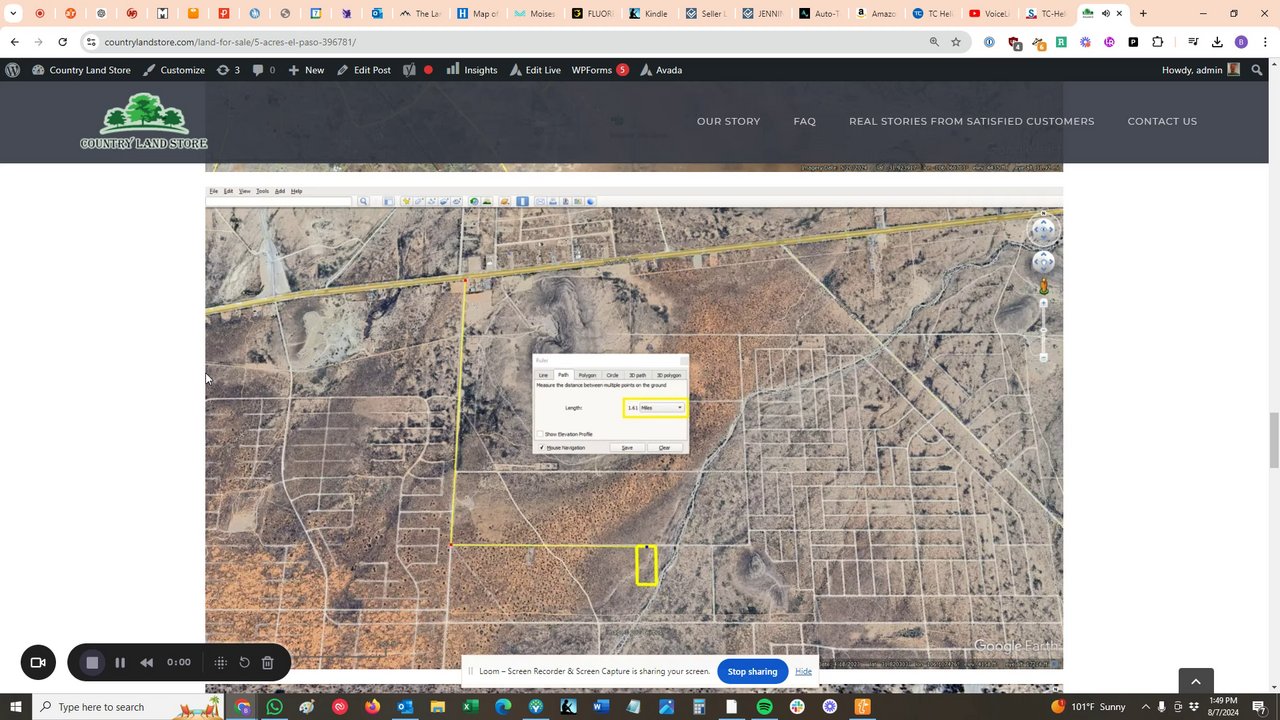Click the Loom toolbar drag handle dots

pyautogui.click(x=221, y=662)
